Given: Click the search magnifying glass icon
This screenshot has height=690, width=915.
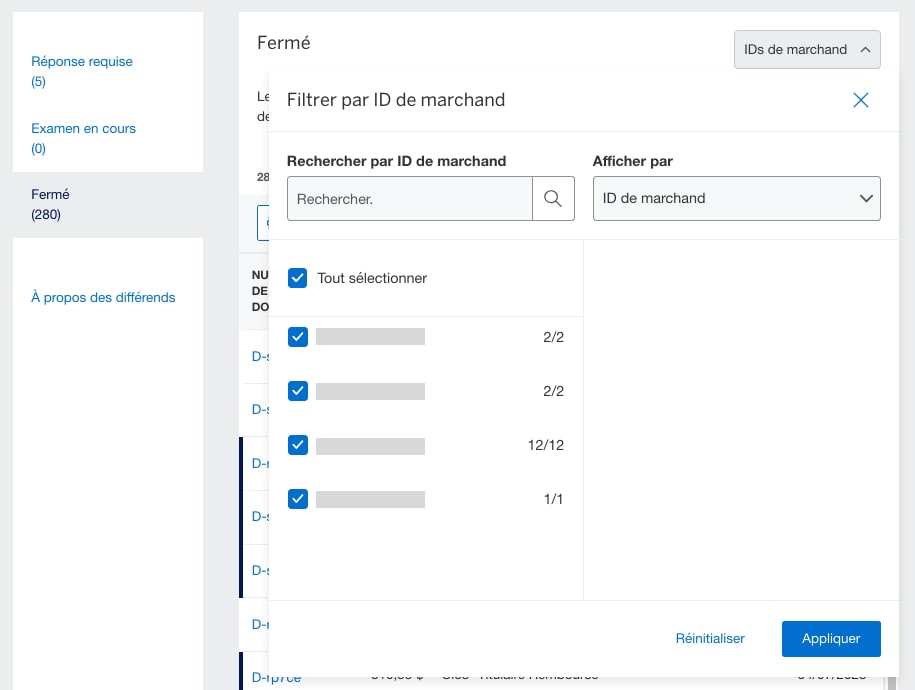Looking at the screenshot, I should point(553,198).
